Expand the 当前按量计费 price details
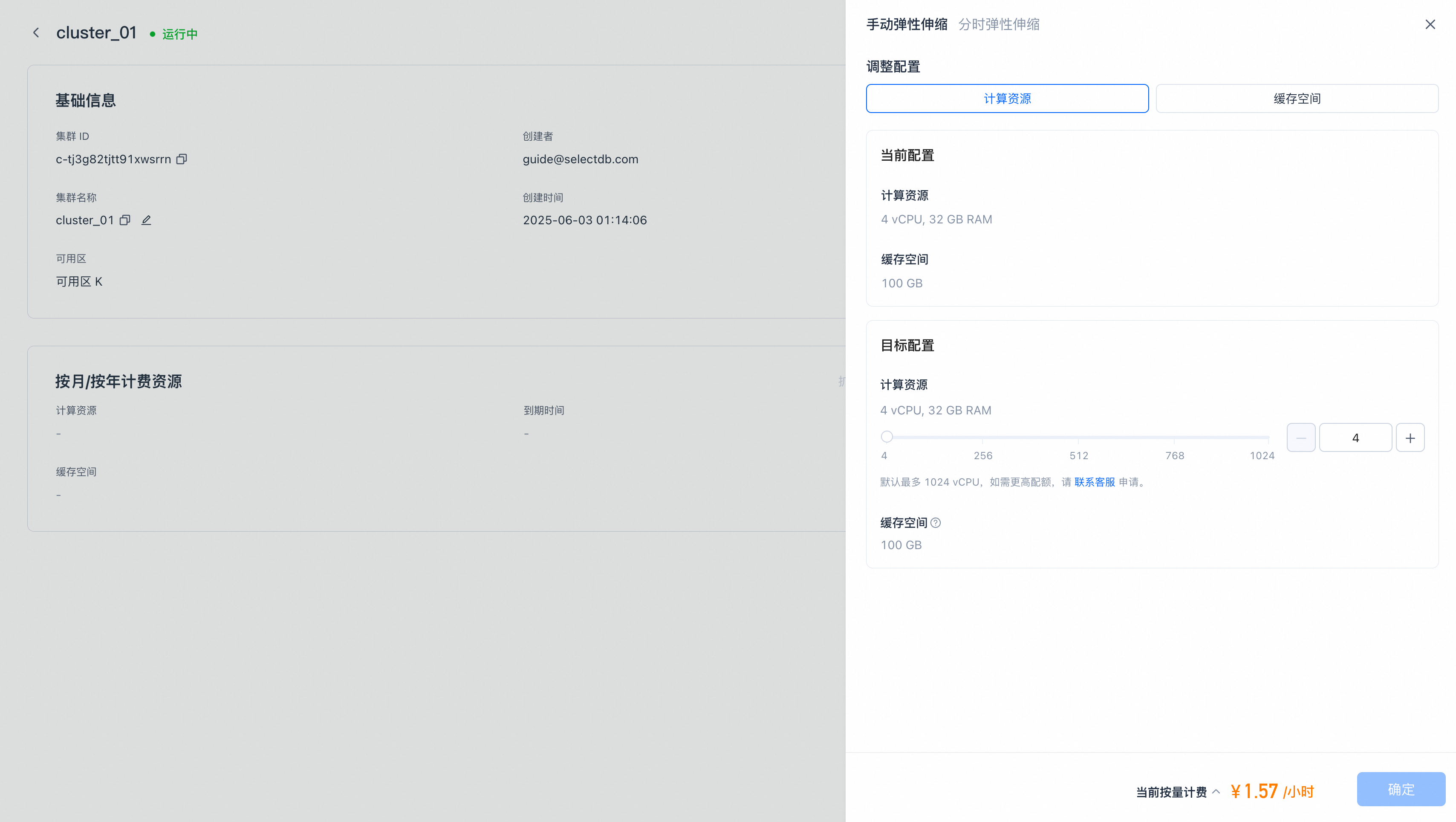This screenshot has width=1456, height=822. 1216,791
